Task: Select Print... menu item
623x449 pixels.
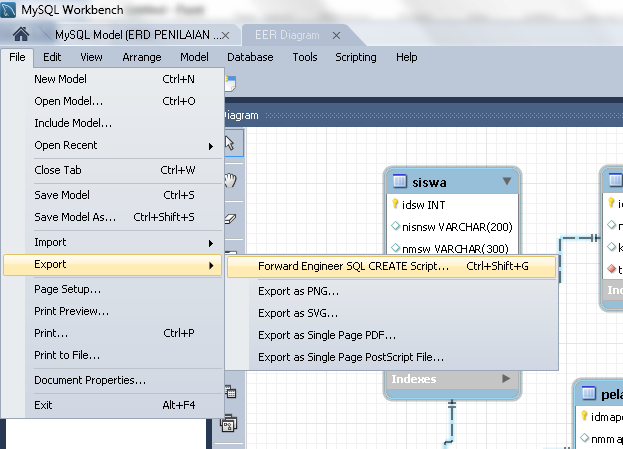Action: click(x=112, y=333)
